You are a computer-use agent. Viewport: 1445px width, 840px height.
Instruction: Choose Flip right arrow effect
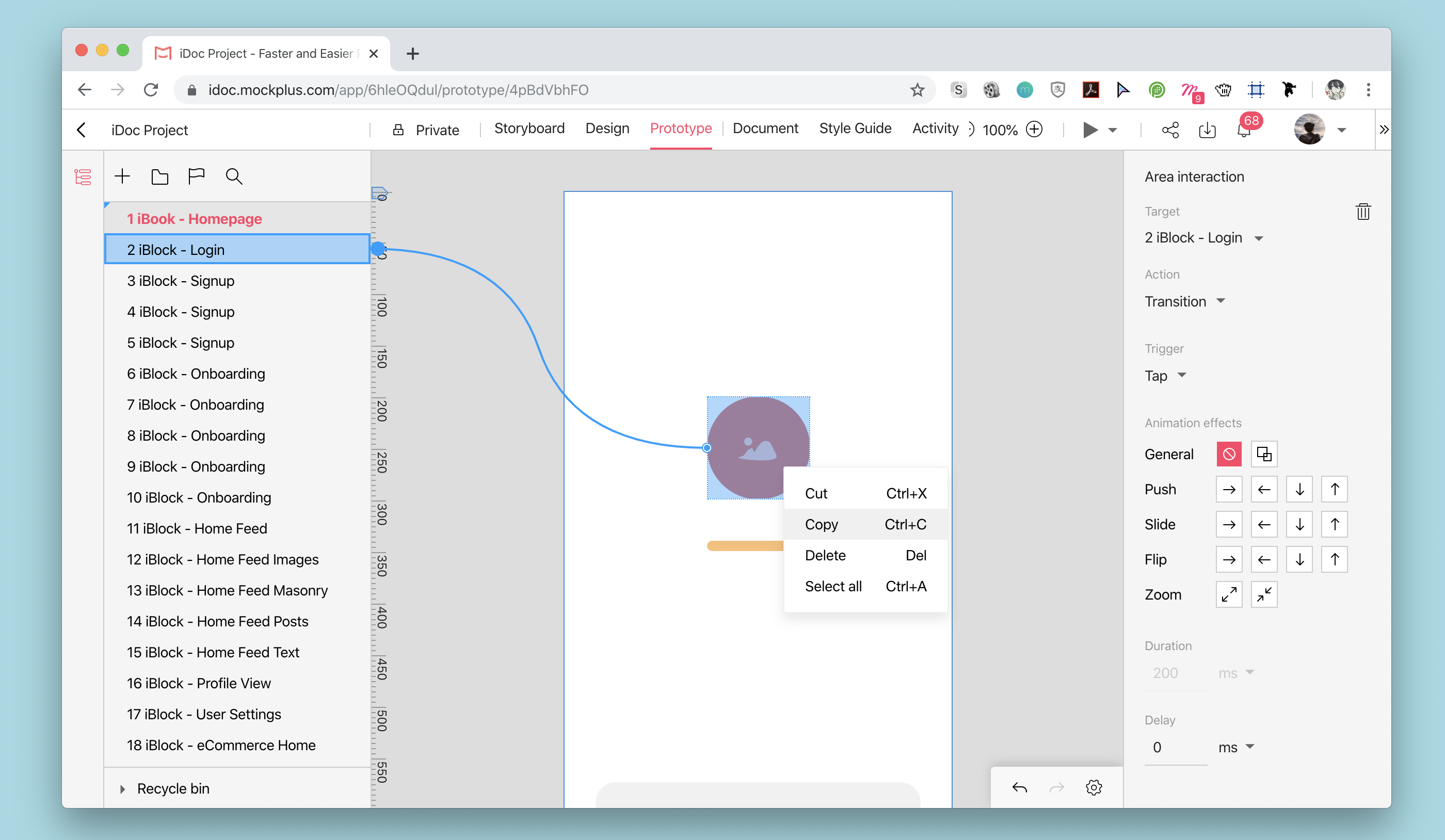point(1229,559)
